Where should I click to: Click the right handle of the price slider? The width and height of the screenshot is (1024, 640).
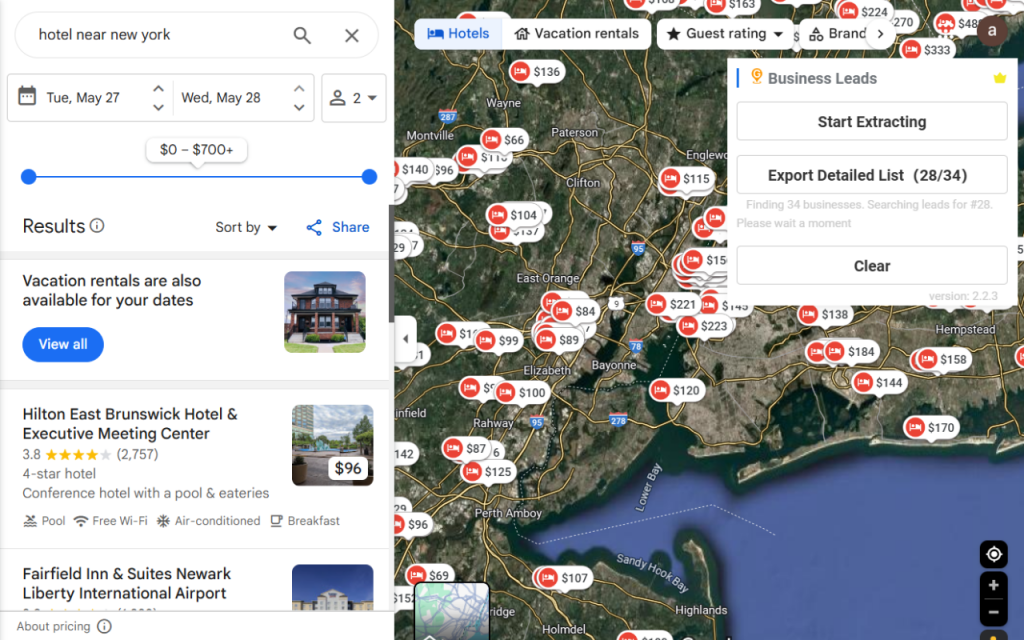coord(369,177)
